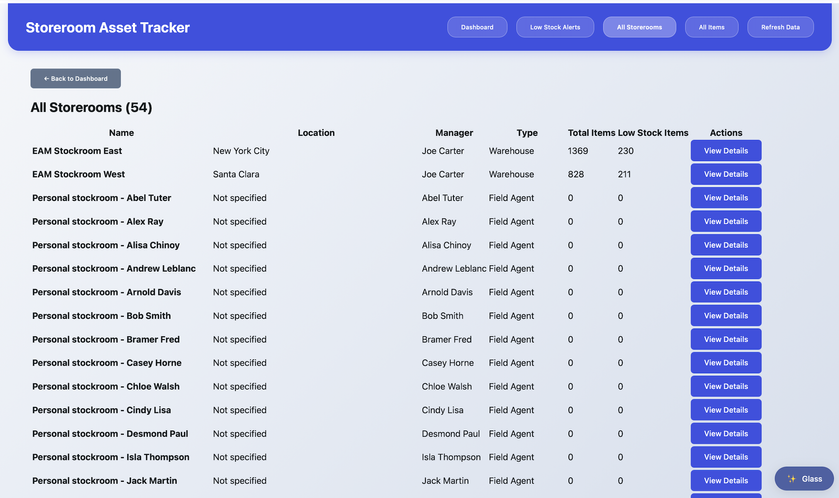The image size is (839, 498).
Task: Select the All Storerooms nav tab
Action: coord(639,27)
